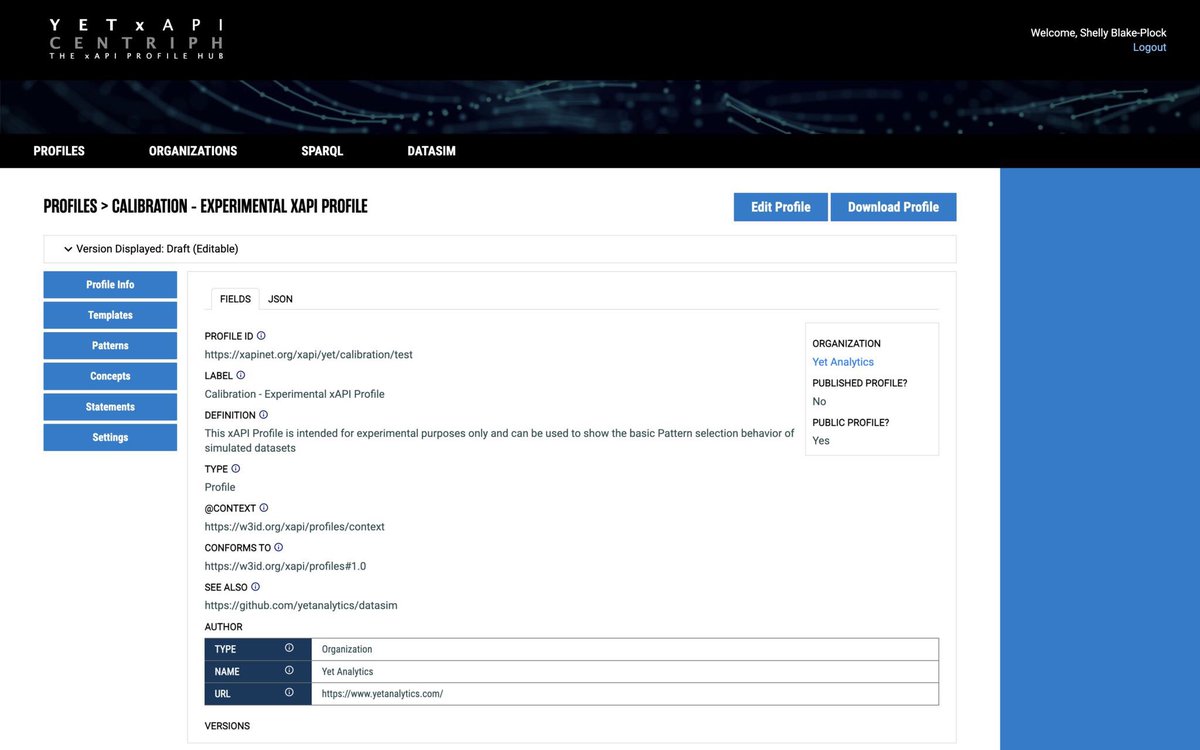The height and width of the screenshot is (750, 1200).
Task: Open the SPARQL menu item
Action: 322,151
